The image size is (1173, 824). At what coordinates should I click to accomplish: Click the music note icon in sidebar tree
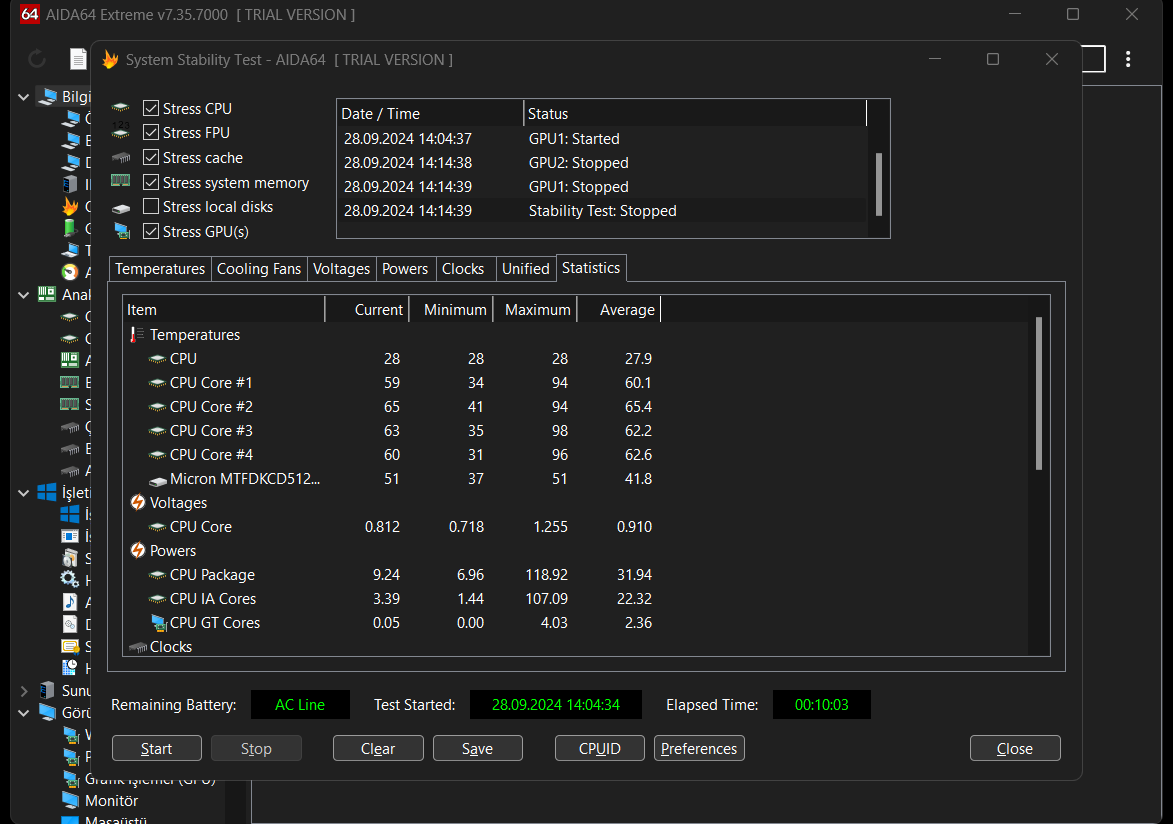(x=70, y=602)
